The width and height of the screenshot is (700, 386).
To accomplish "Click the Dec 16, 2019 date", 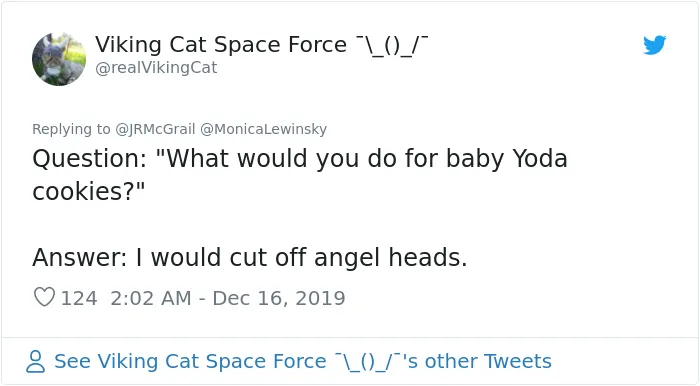I will [x=279, y=298].
